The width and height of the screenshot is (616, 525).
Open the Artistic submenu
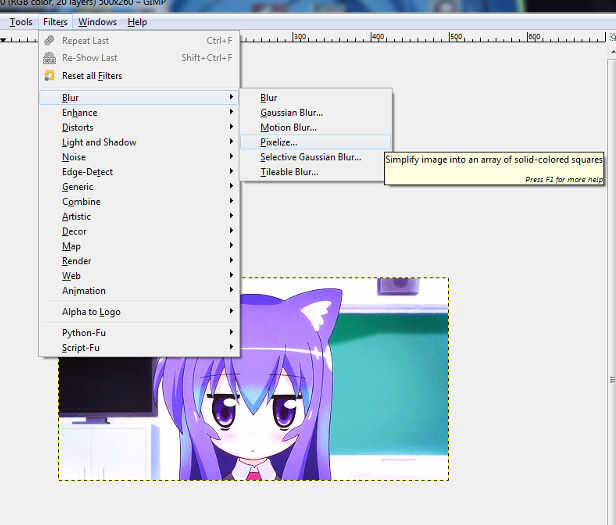coord(139,217)
